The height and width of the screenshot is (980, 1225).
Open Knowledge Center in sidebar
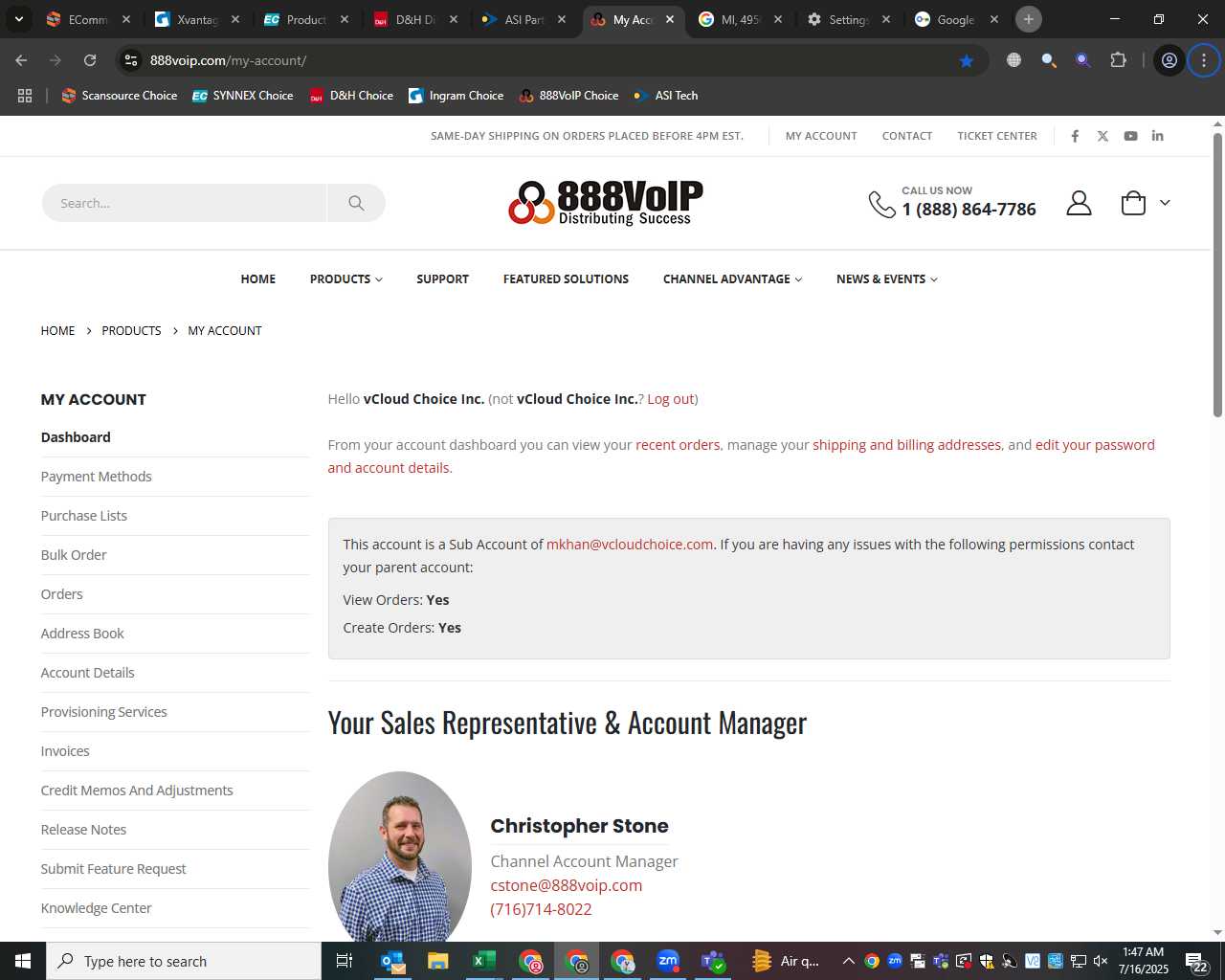click(x=97, y=908)
